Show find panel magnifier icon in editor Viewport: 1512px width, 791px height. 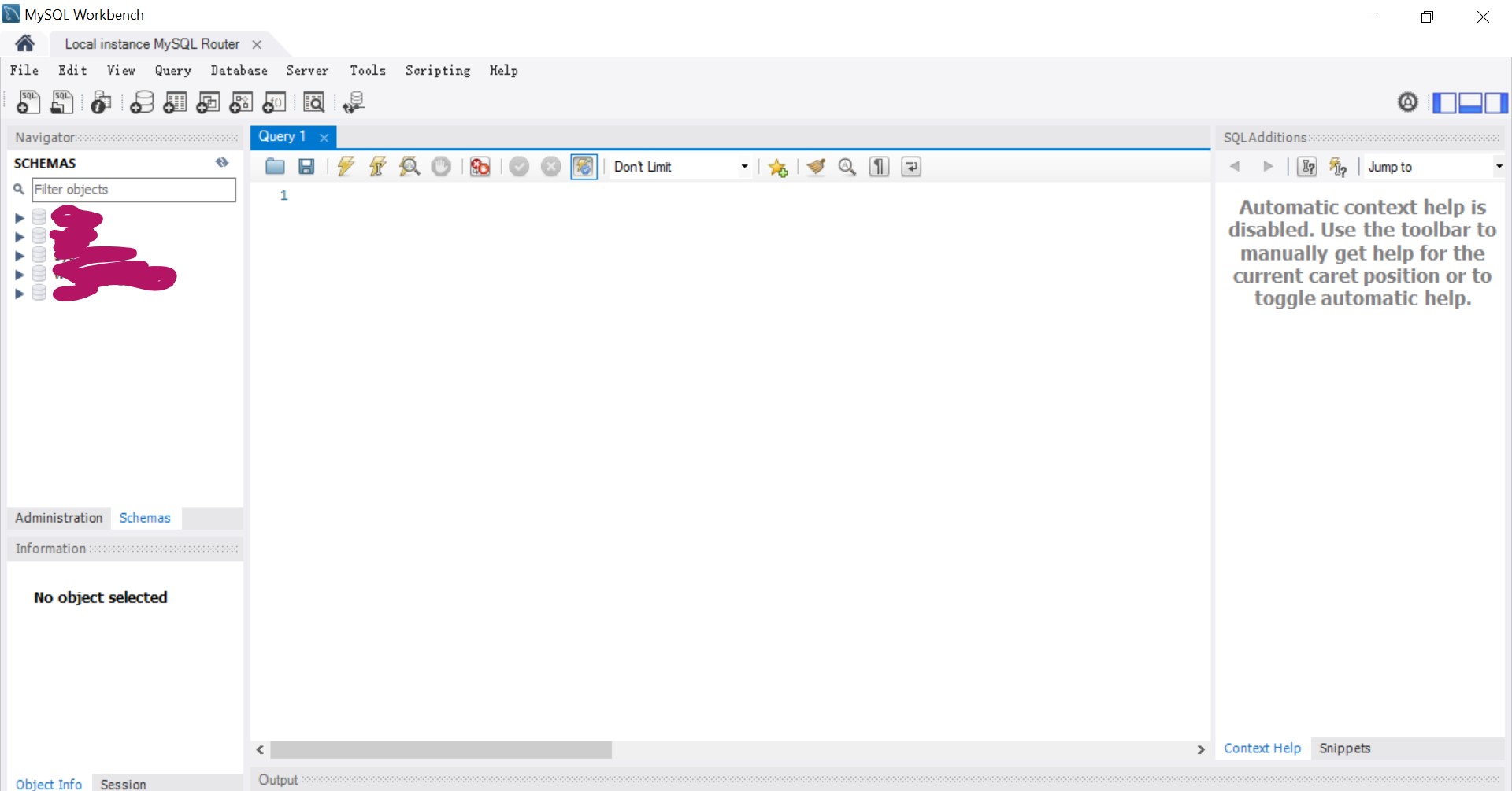[847, 167]
